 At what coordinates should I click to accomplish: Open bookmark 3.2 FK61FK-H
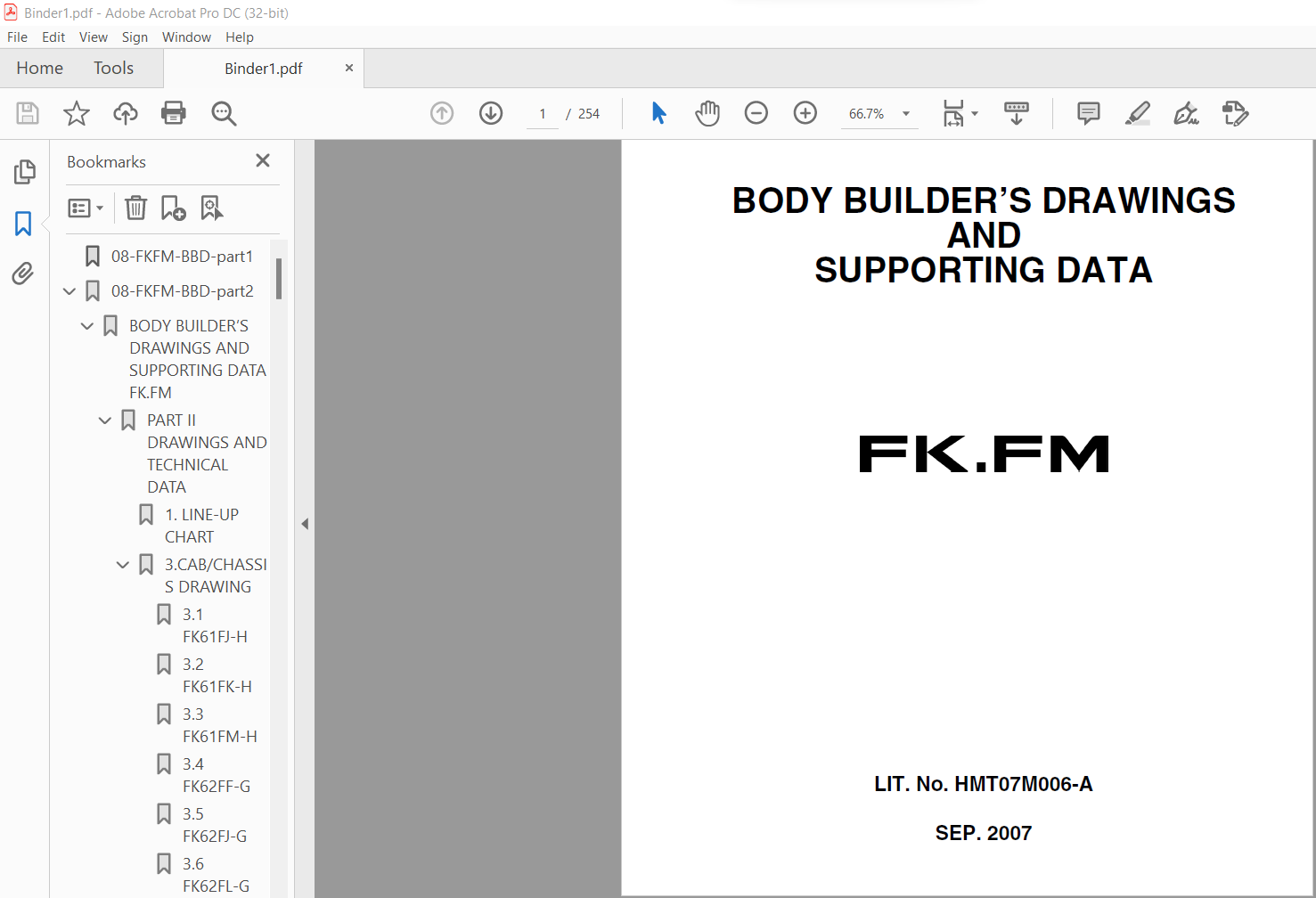(217, 675)
